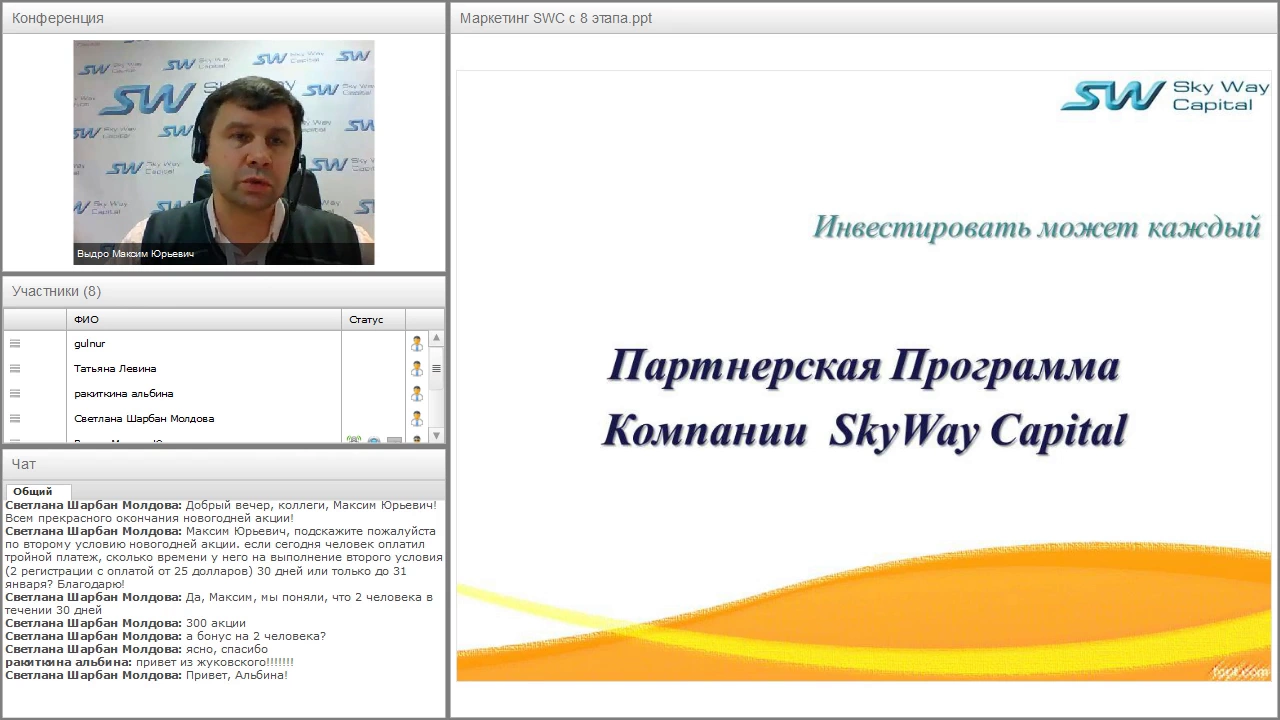Sort participants by the ФИО column header

coord(204,320)
